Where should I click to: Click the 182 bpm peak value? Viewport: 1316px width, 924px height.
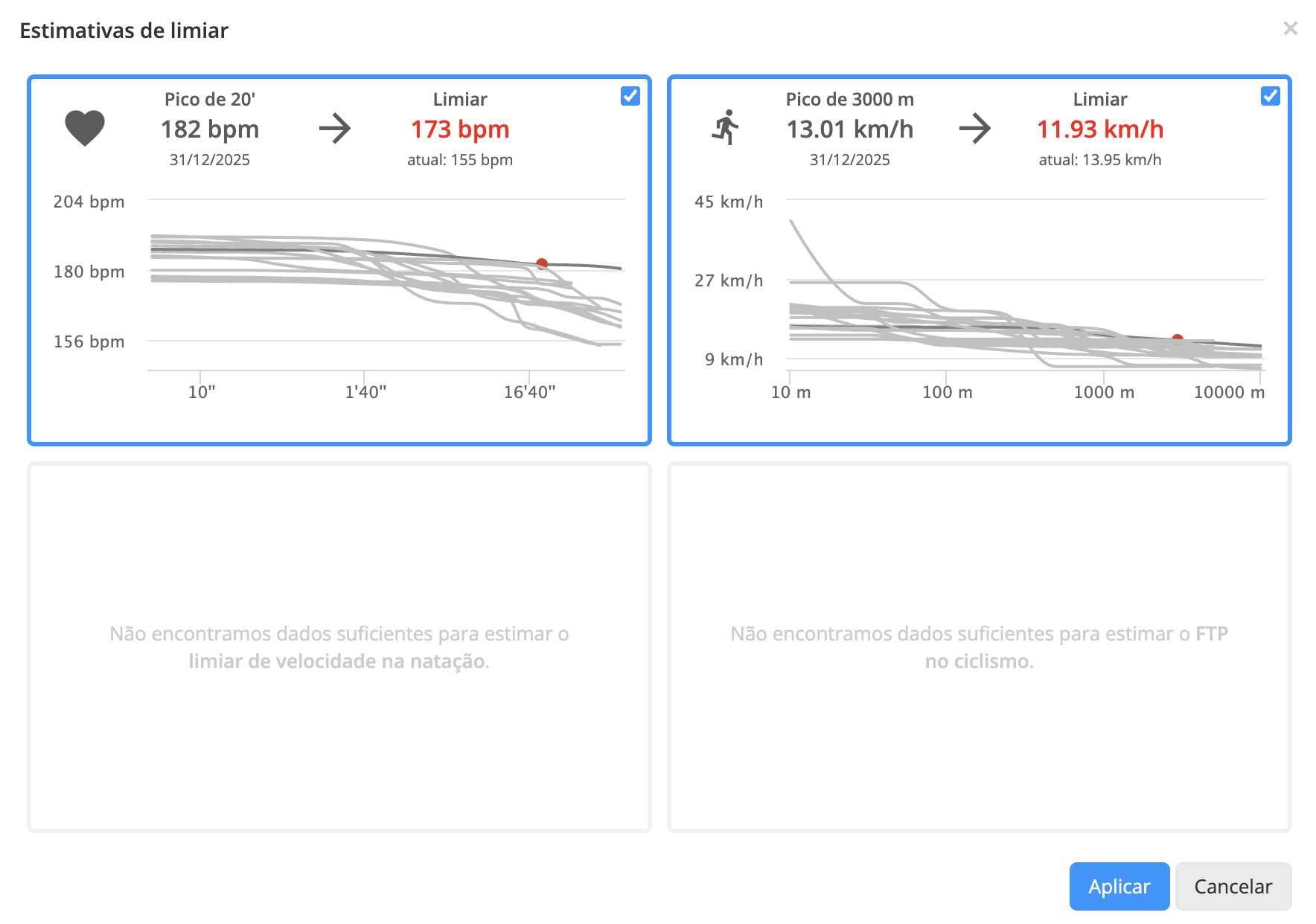[x=210, y=129]
